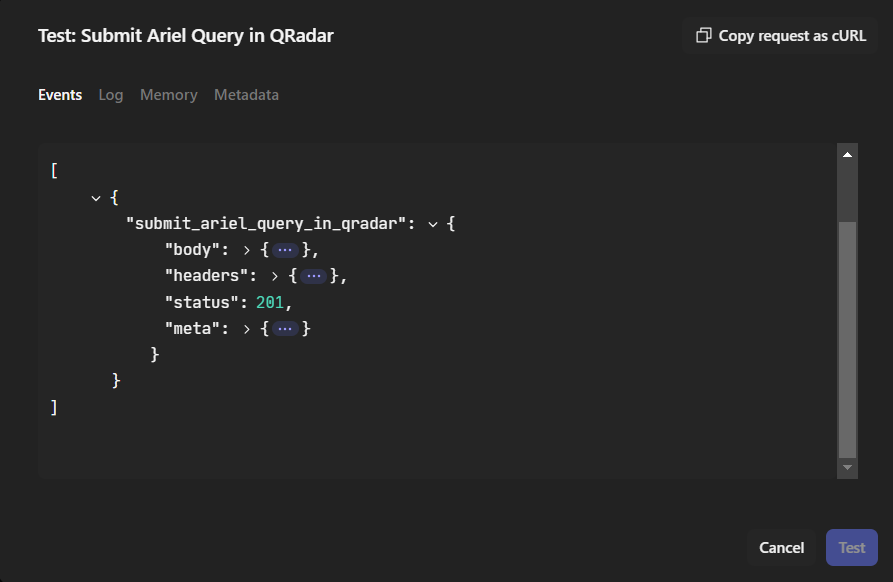Open the Memory tab
Screen dimensions: 893x582
pos(169,95)
